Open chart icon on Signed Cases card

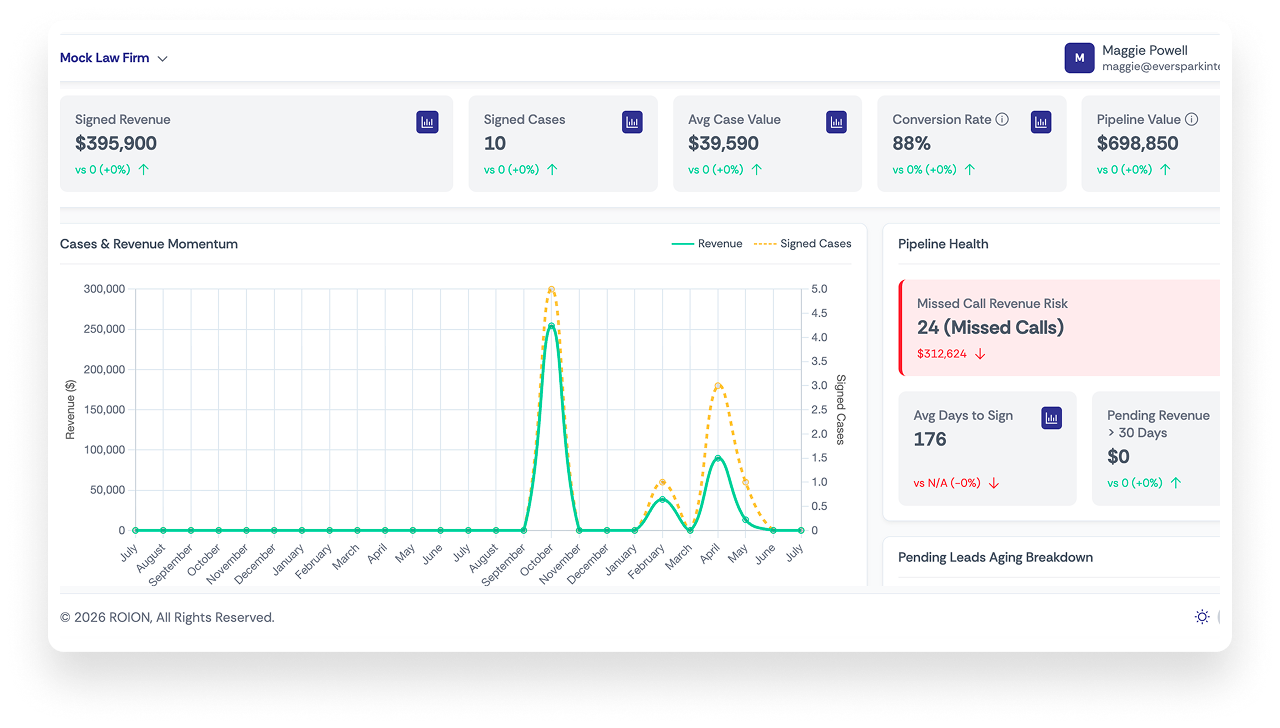632,122
